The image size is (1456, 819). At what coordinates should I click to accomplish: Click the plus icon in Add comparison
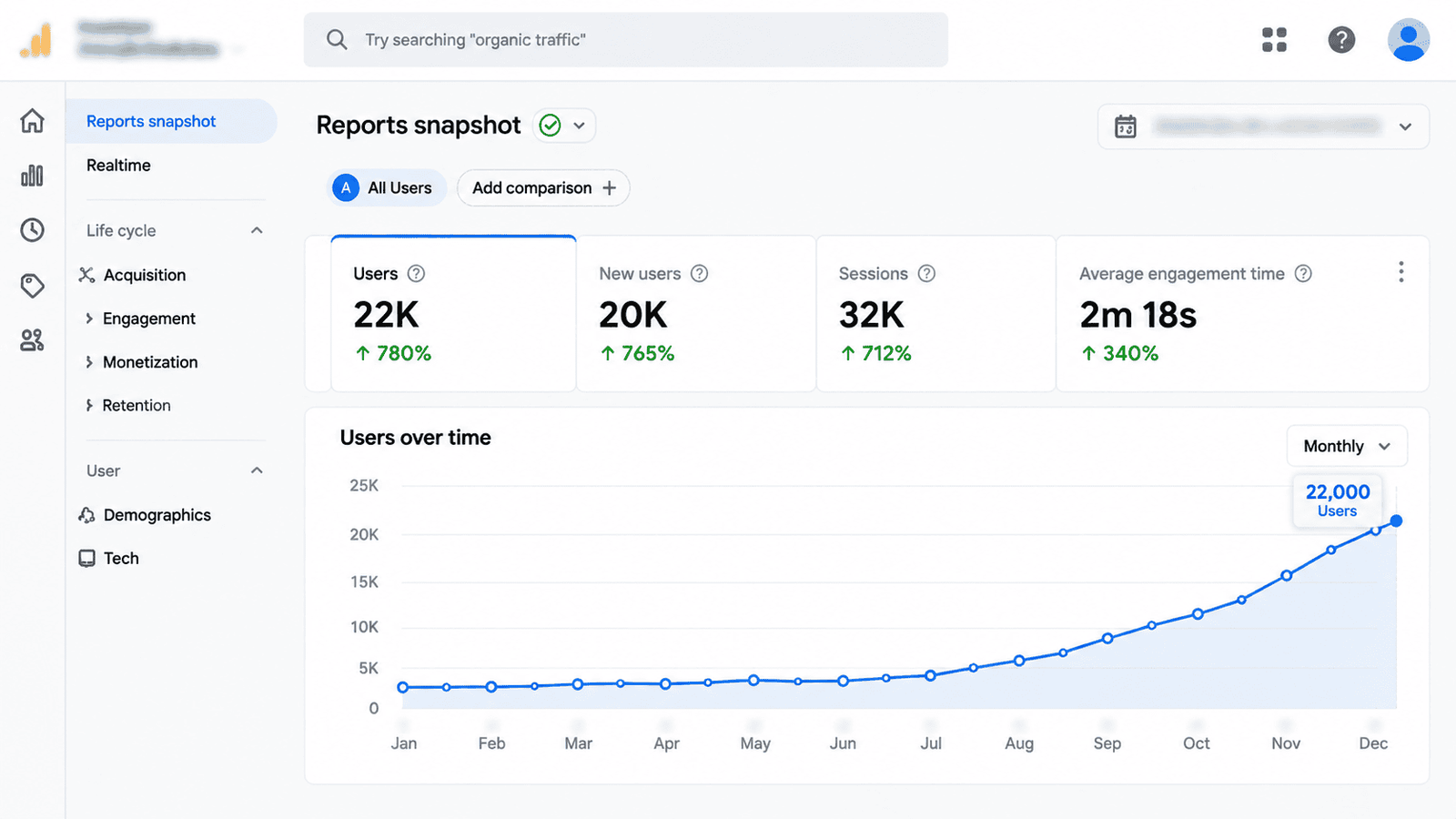click(x=609, y=187)
